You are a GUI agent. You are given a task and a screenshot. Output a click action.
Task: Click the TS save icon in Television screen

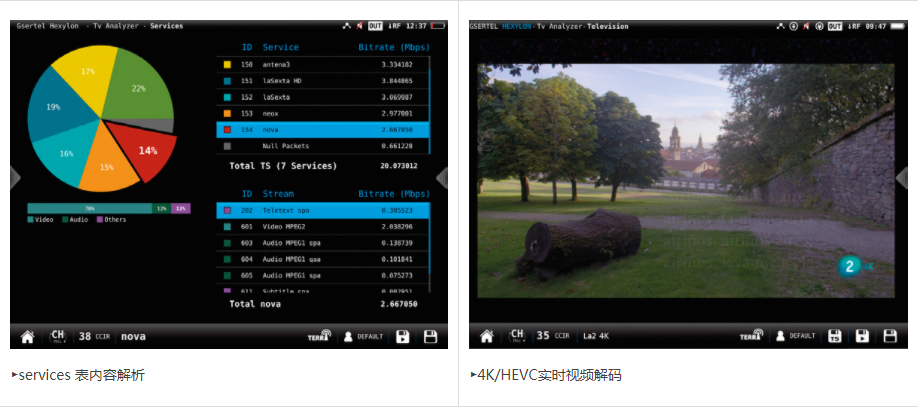click(835, 336)
